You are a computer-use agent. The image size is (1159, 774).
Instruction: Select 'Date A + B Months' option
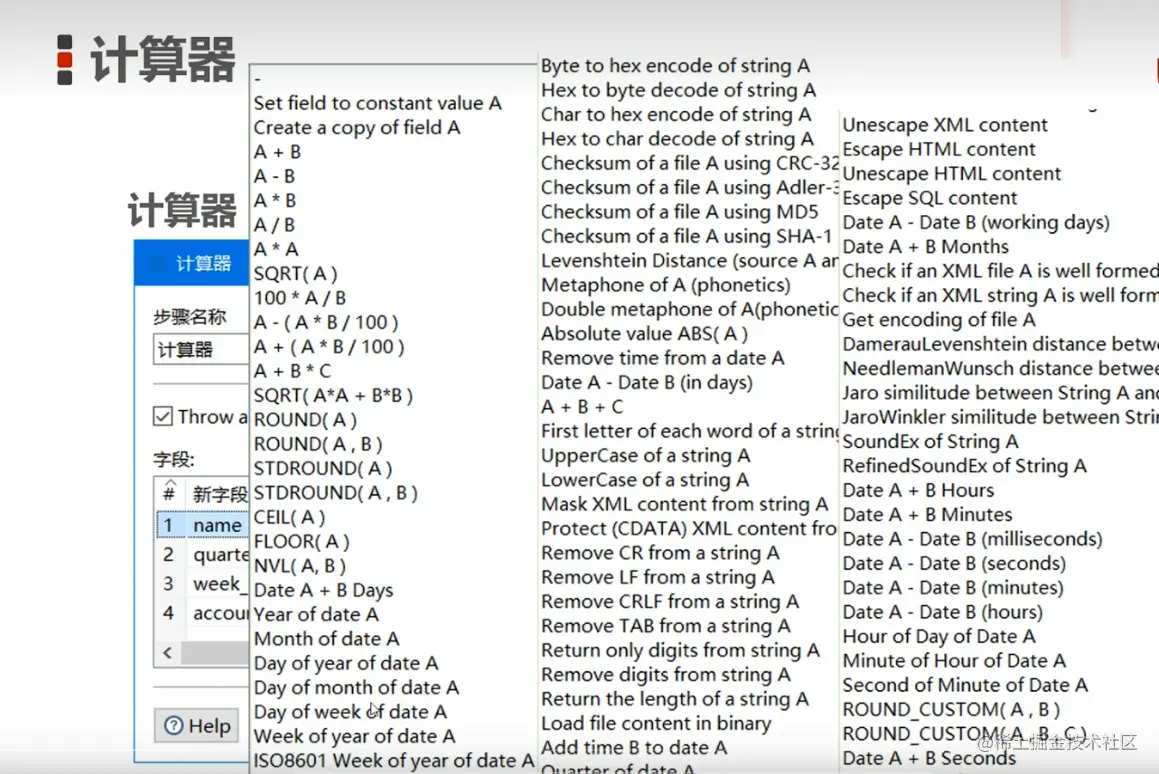[926, 247]
